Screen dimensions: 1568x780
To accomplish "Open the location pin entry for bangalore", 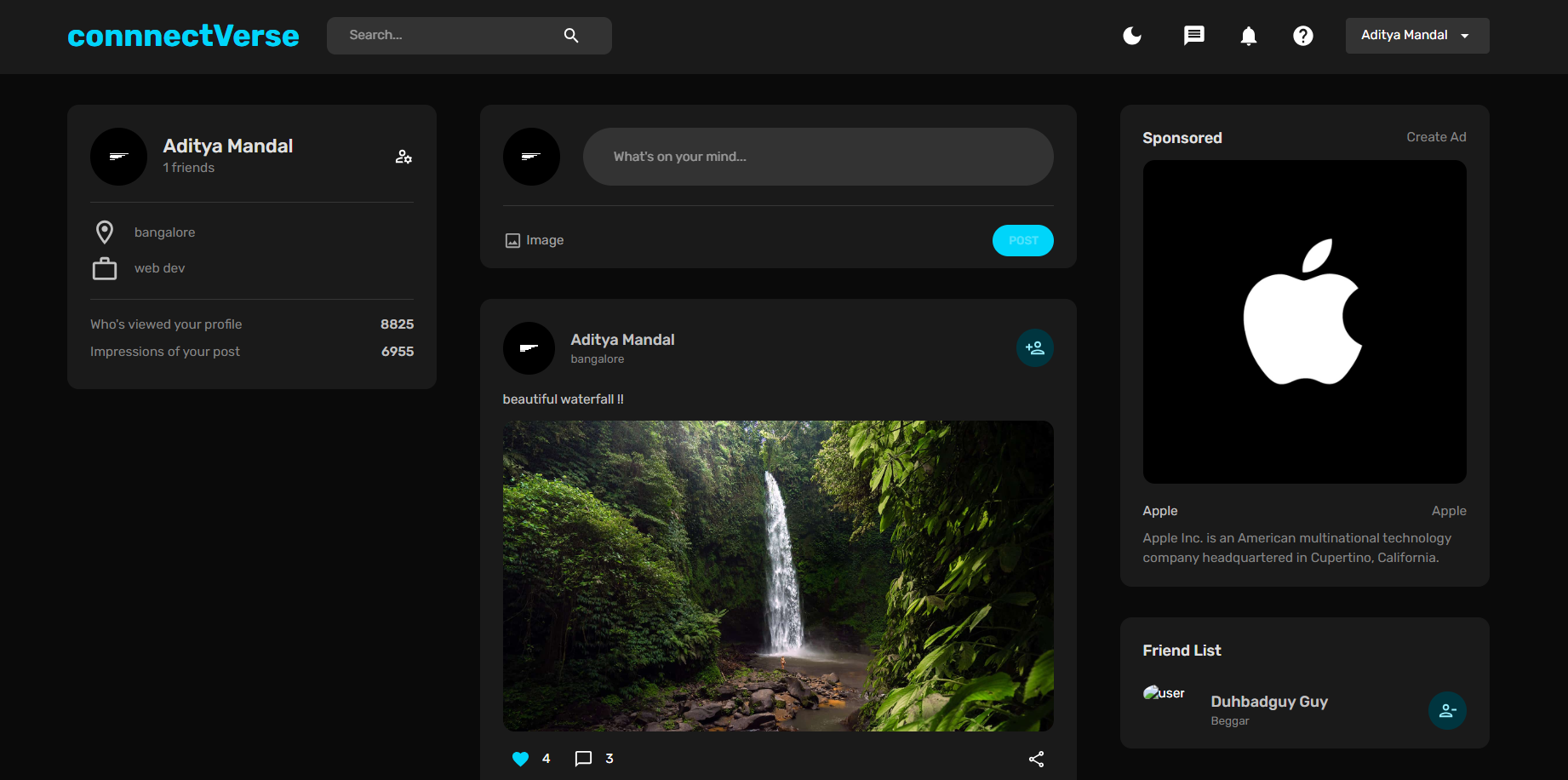I will (105, 232).
